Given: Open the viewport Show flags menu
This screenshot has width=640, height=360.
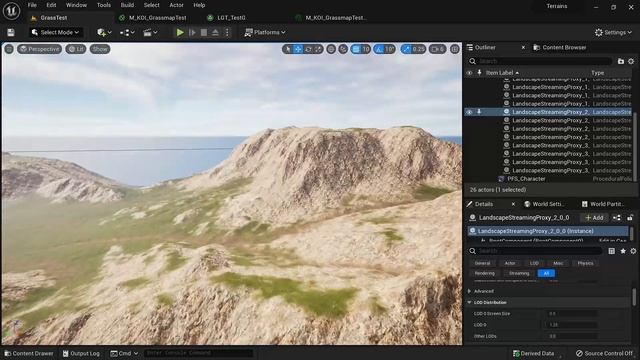Looking at the screenshot, I should [100, 49].
